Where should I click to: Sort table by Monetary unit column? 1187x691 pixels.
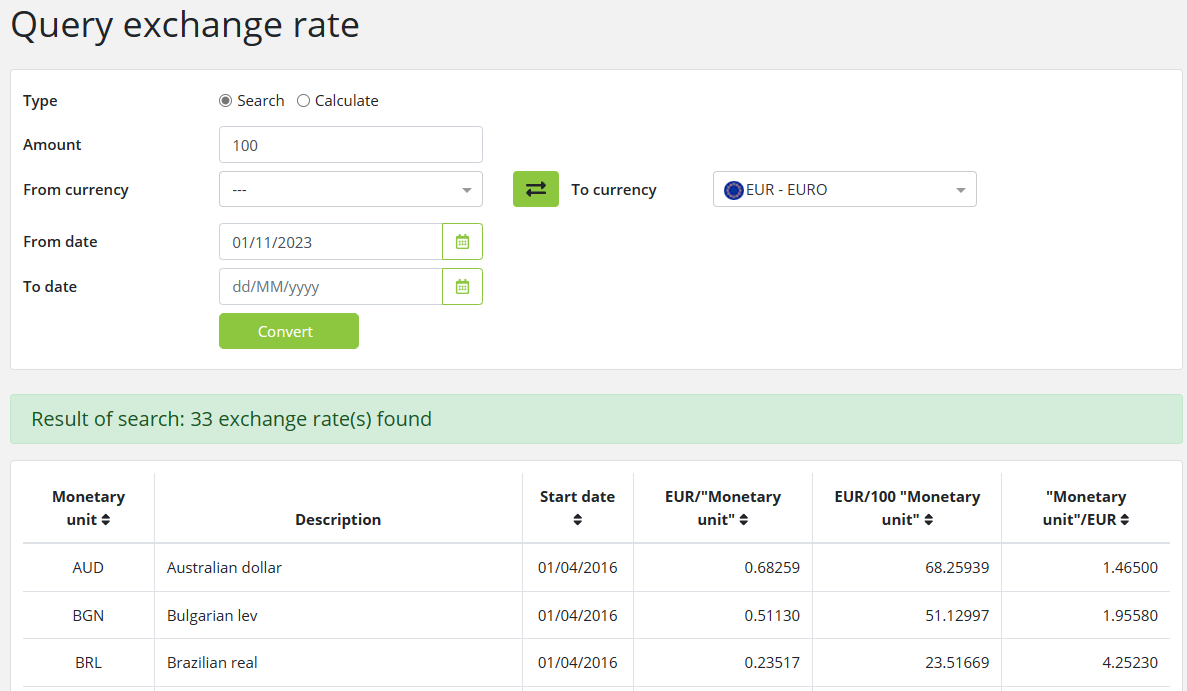pyautogui.click(x=105, y=520)
